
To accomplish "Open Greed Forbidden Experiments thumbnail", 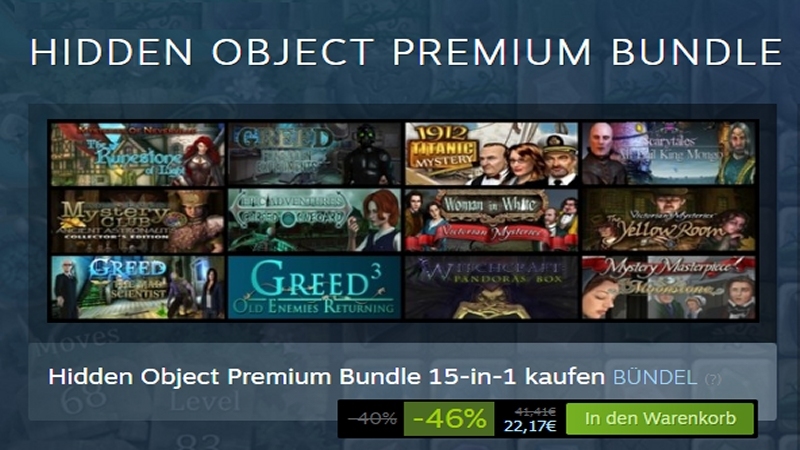I will 315,154.
